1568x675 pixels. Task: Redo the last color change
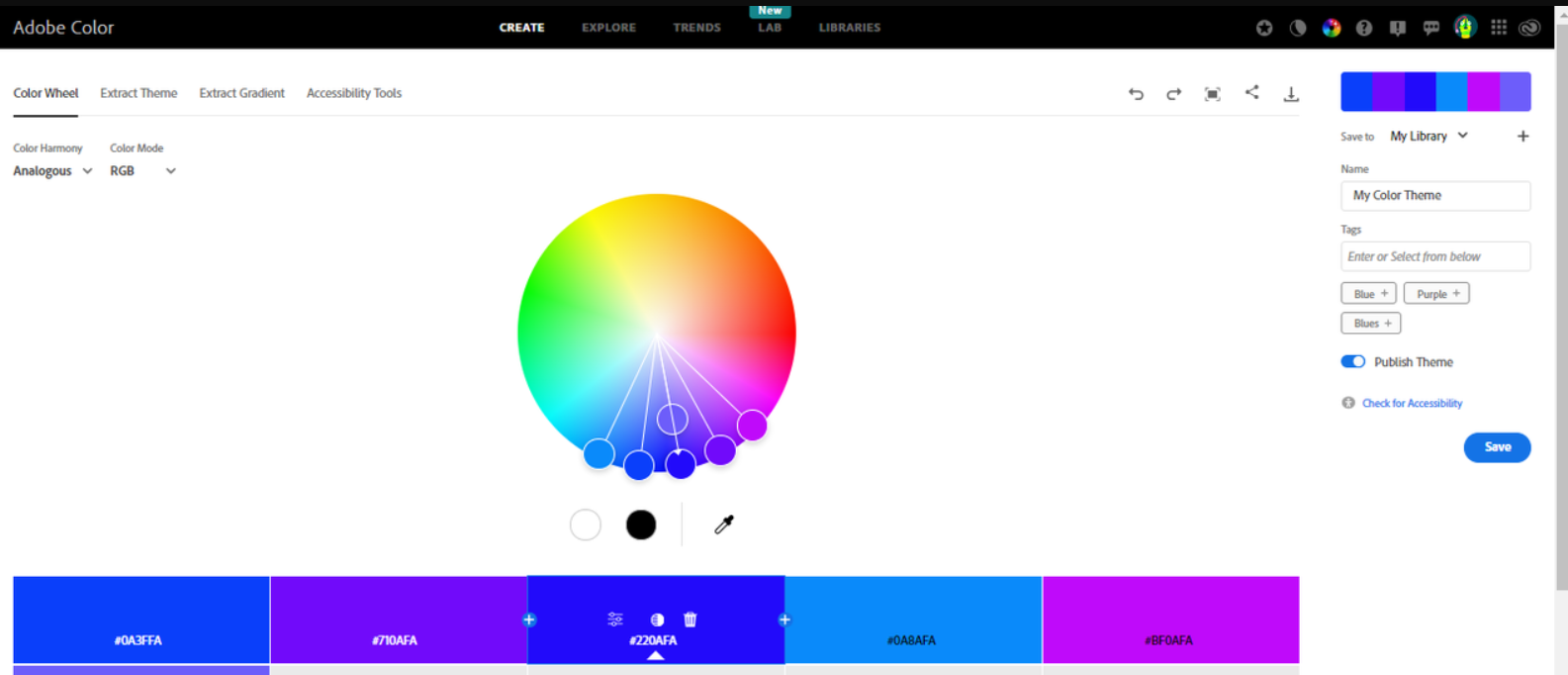1173,94
